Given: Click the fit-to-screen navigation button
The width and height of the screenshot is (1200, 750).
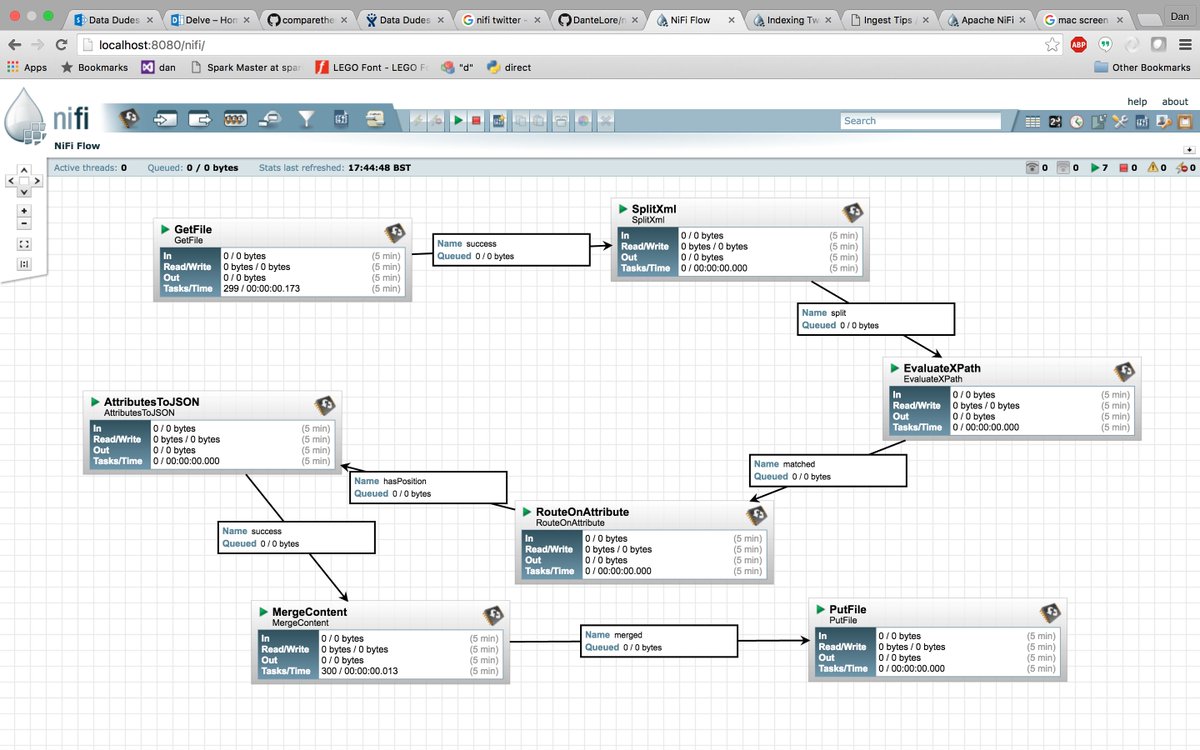Looking at the screenshot, I should 24,244.
